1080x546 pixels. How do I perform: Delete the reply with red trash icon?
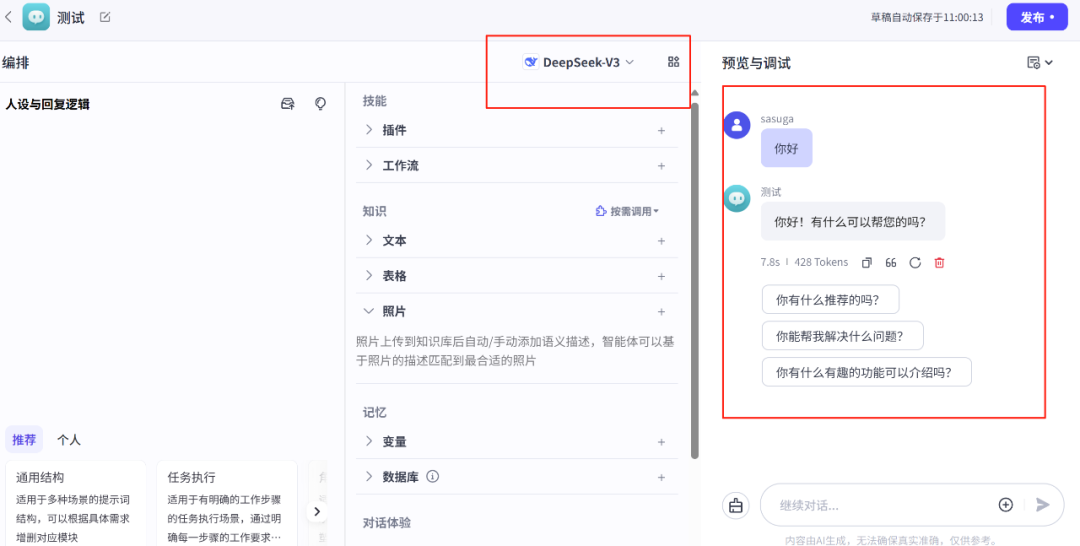tap(939, 262)
